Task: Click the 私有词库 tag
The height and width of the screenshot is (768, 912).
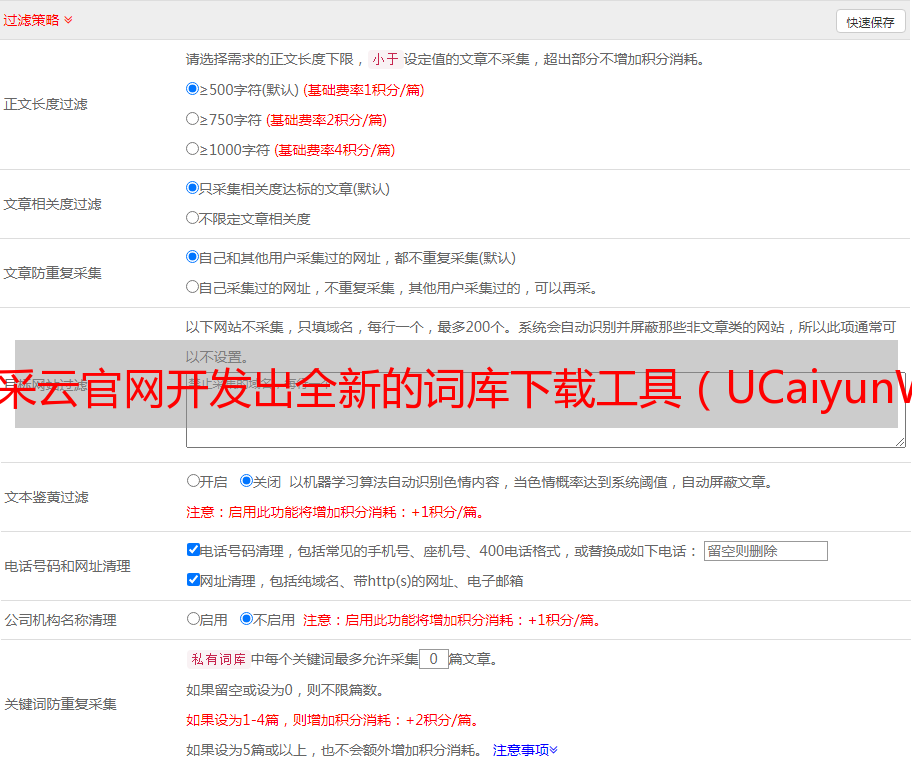Action: [219, 659]
